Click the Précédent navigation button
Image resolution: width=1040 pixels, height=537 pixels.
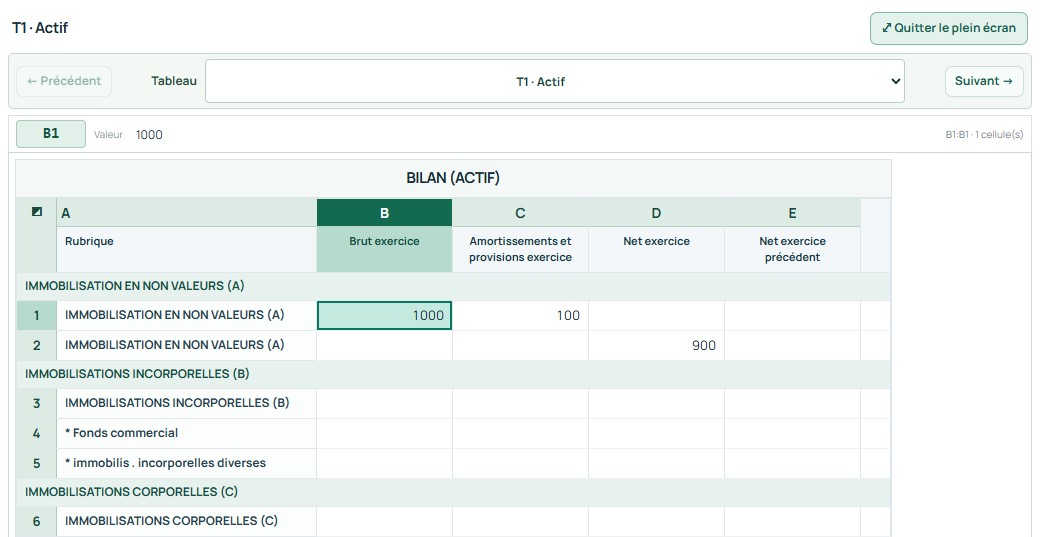point(64,81)
